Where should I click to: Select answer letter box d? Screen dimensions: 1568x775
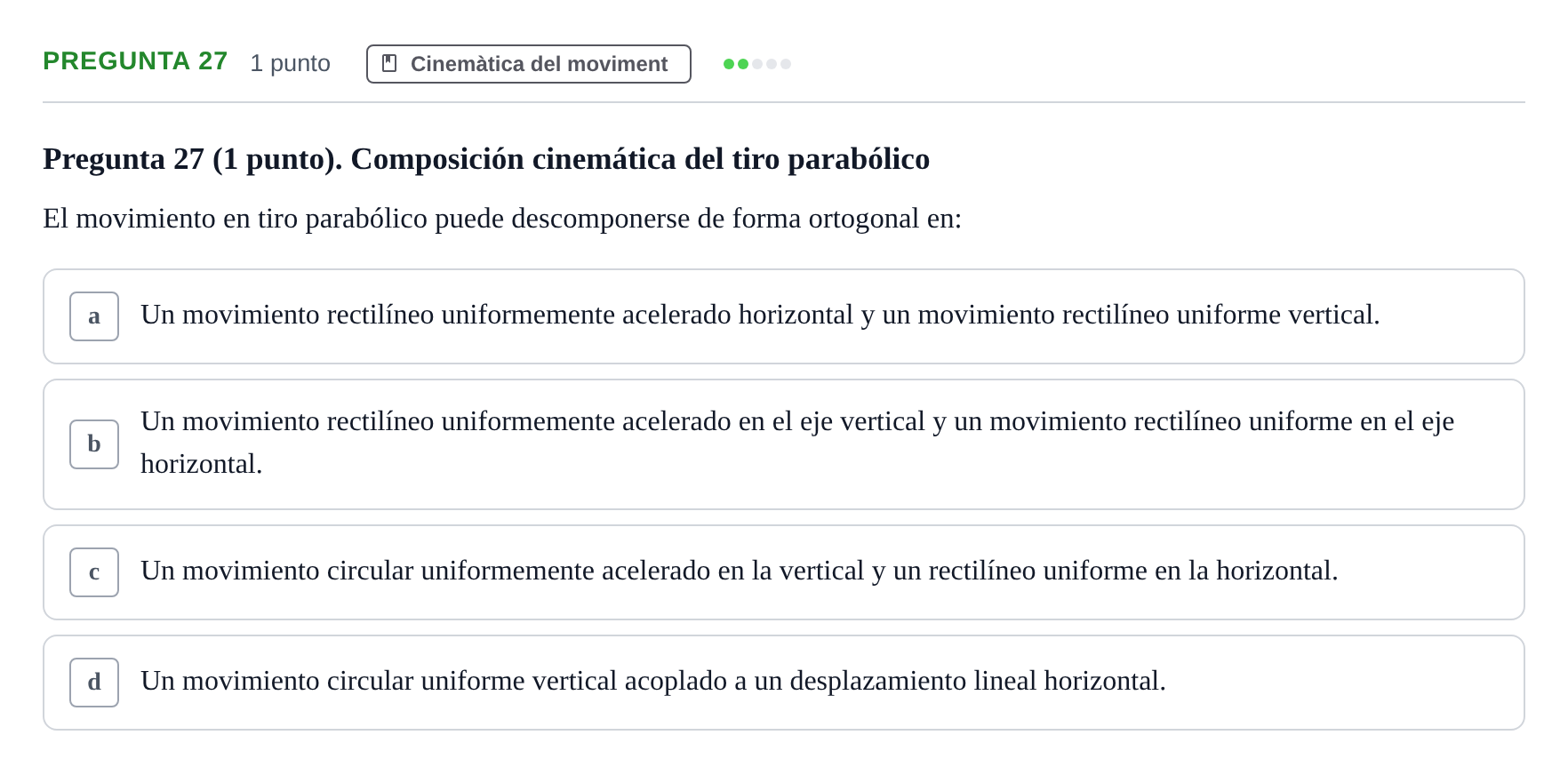click(94, 683)
